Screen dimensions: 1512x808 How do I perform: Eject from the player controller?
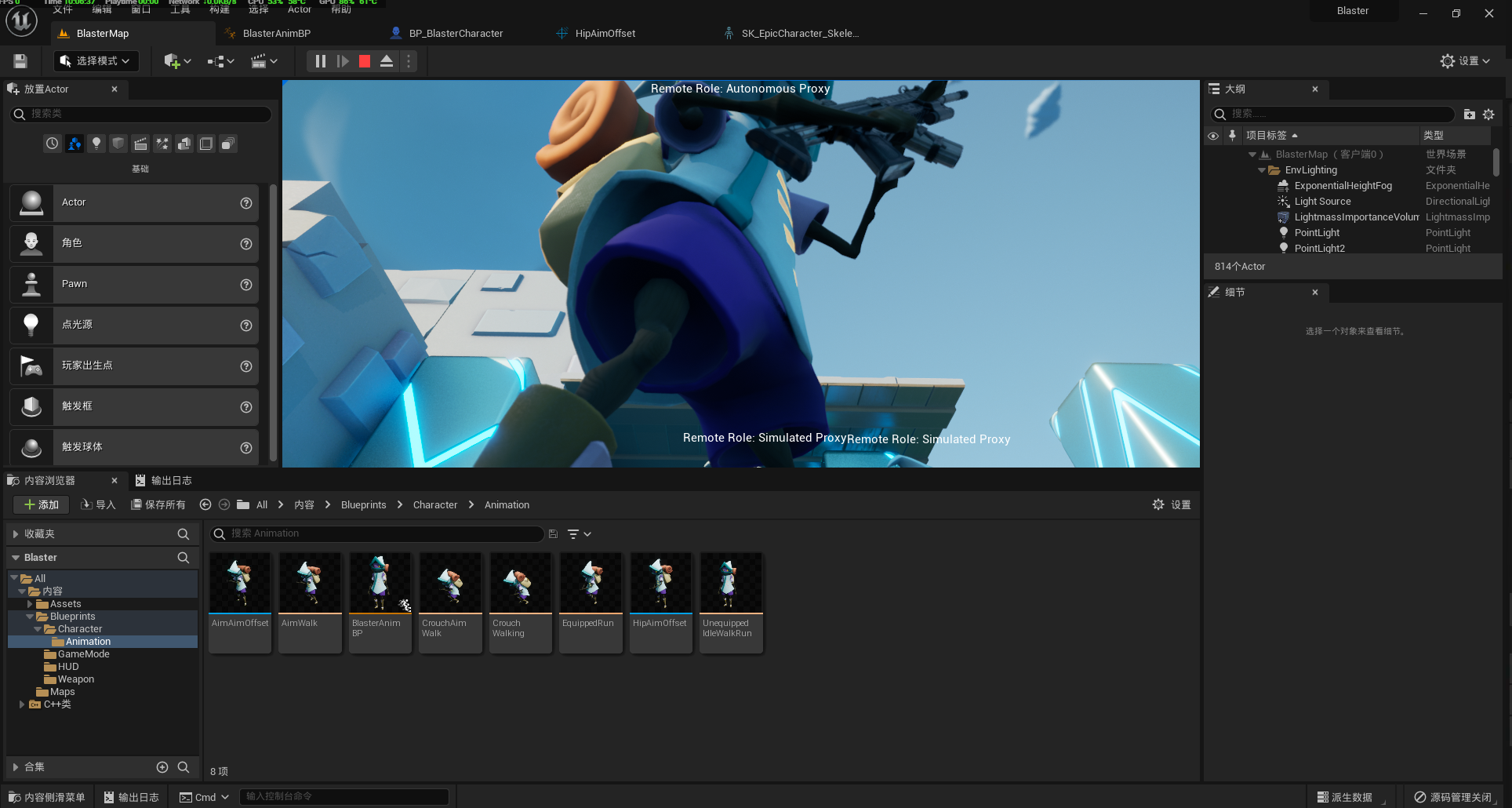pos(387,61)
